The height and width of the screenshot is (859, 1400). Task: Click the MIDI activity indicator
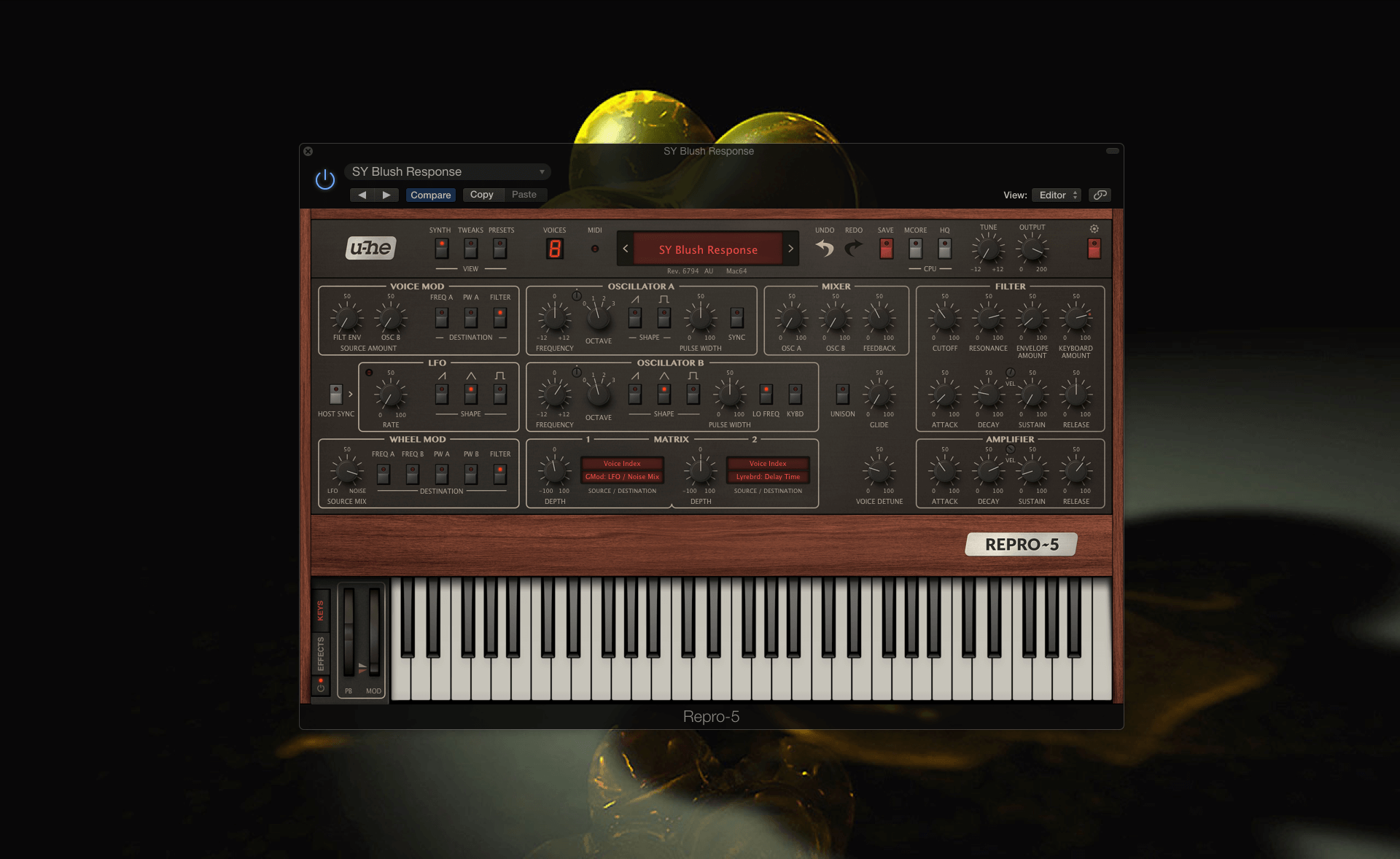(x=595, y=249)
